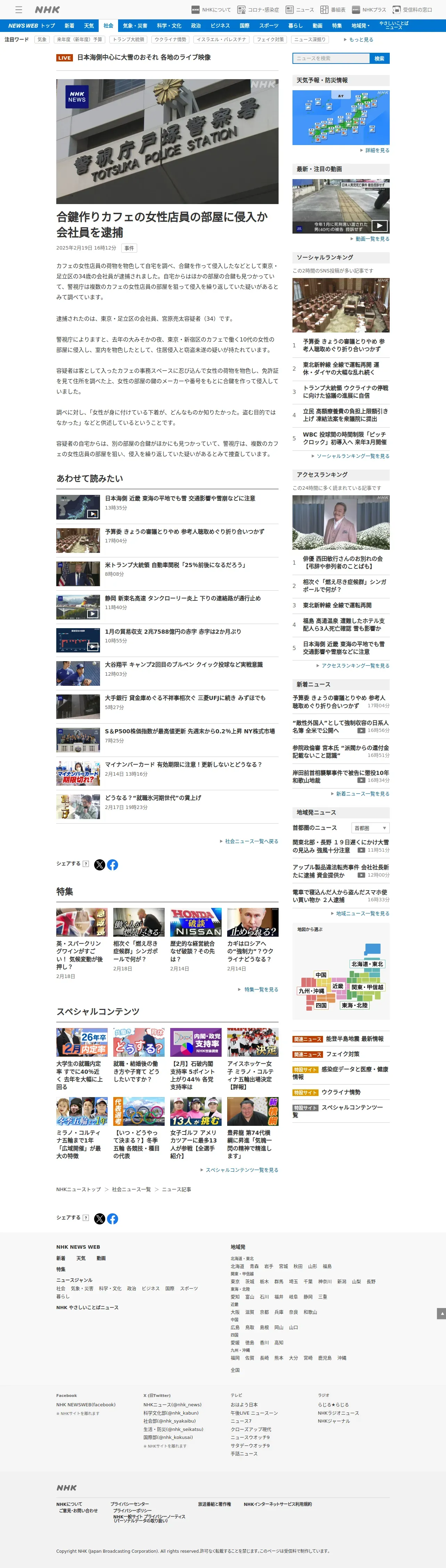Click the NEWS WEB トップ tab
This screenshot has width=446, height=1568.
31,26
